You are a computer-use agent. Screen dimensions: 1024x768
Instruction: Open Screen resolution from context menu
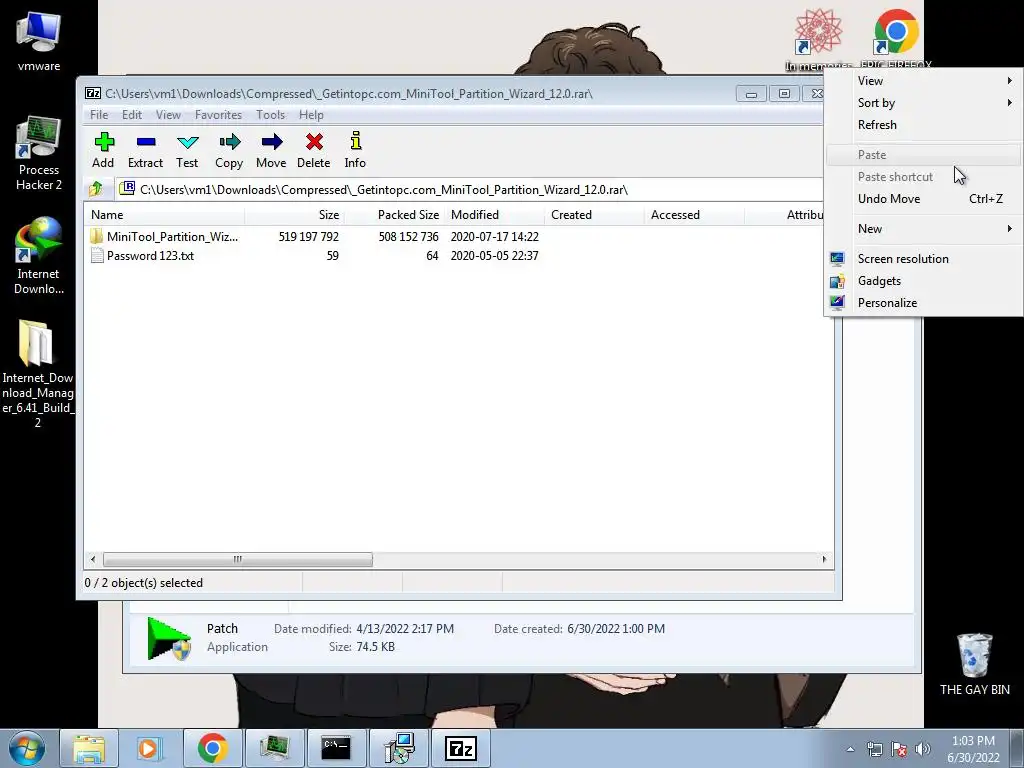pos(923,259)
